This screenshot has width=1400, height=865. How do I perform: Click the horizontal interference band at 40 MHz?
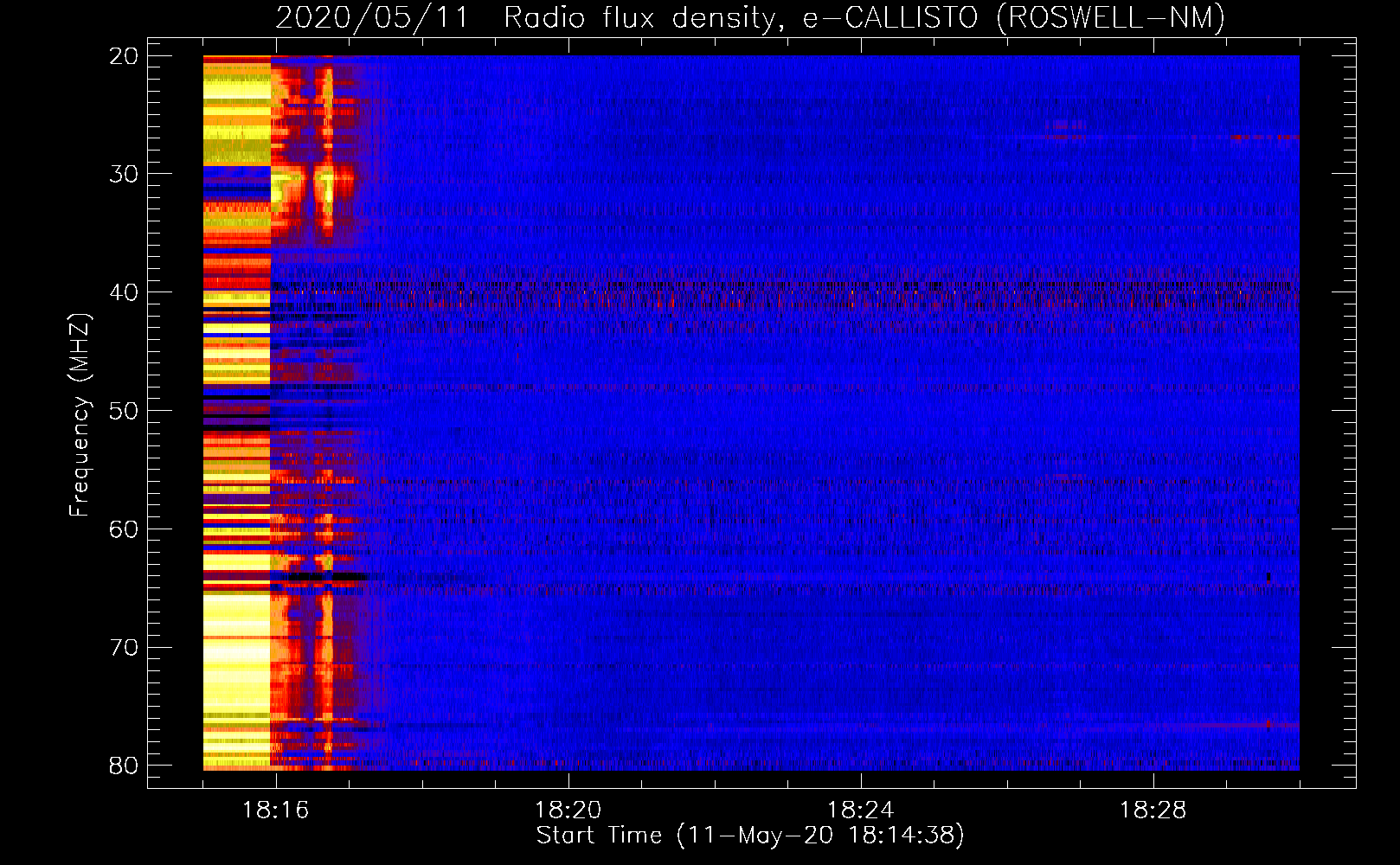pyautogui.click(x=785, y=292)
